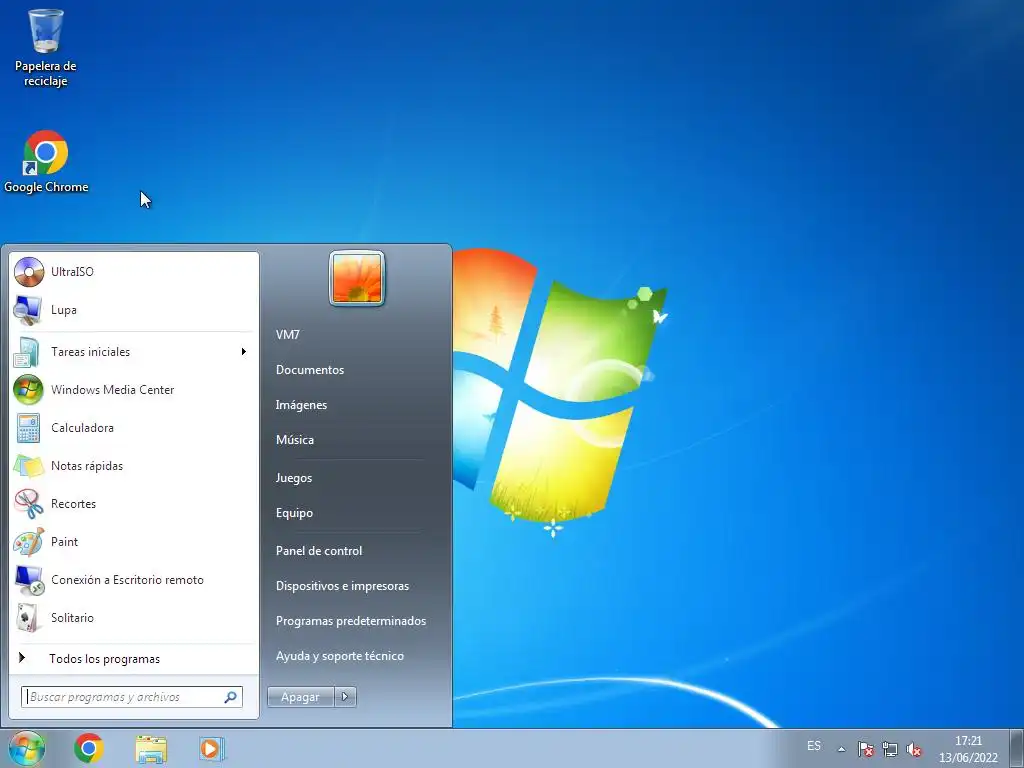This screenshot has width=1024, height=768.
Task: Open Panel de control
Action: click(x=319, y=551)
